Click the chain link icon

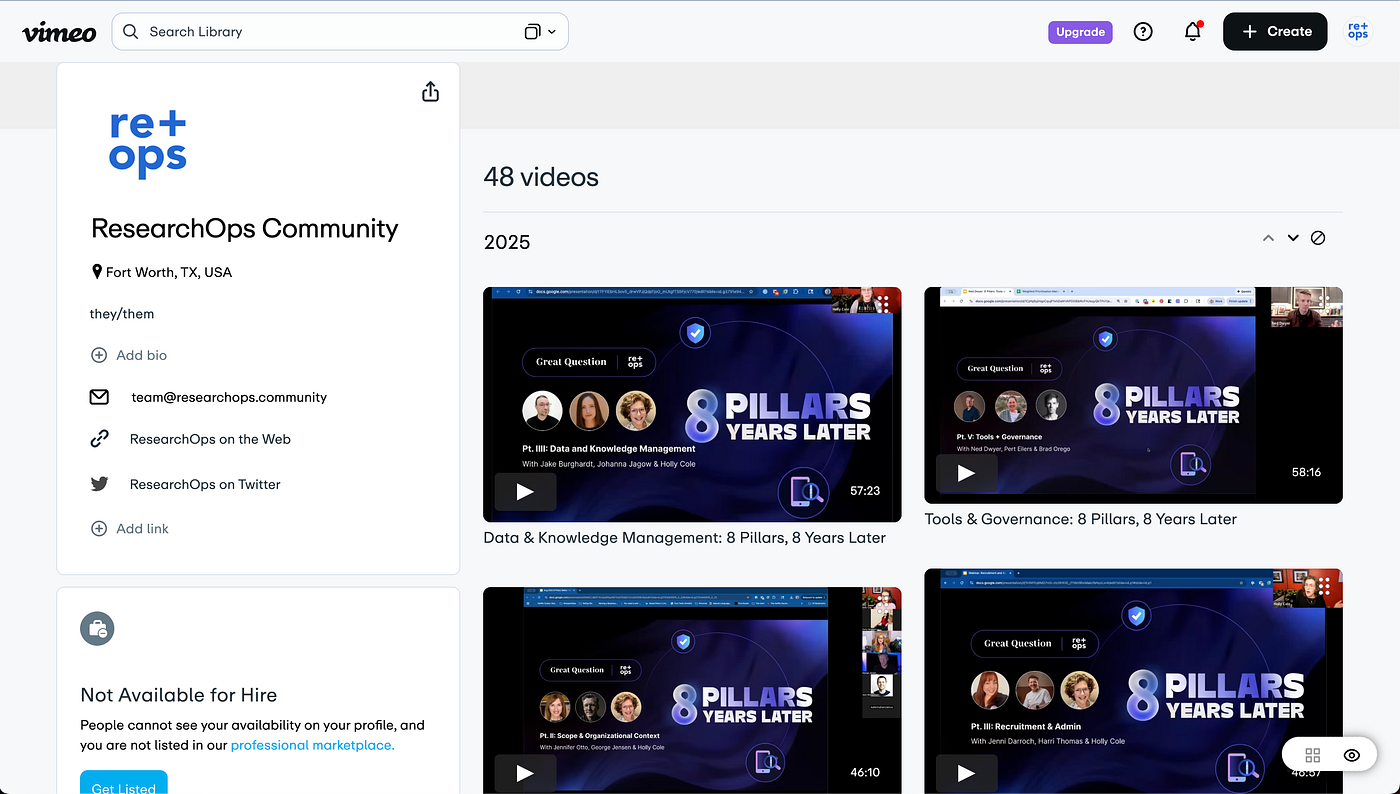99,439
